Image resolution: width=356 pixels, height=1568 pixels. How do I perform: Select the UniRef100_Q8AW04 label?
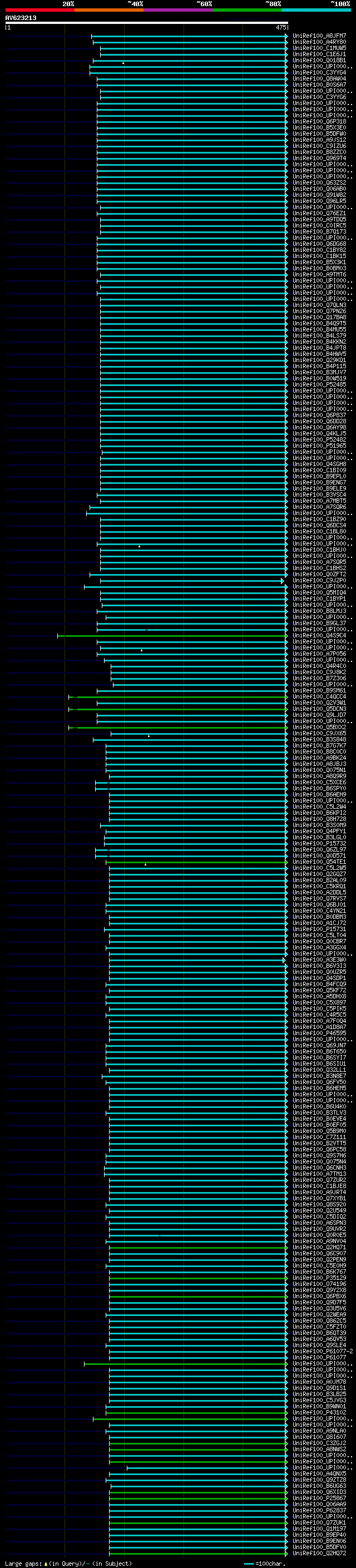[x=319, y=78]
